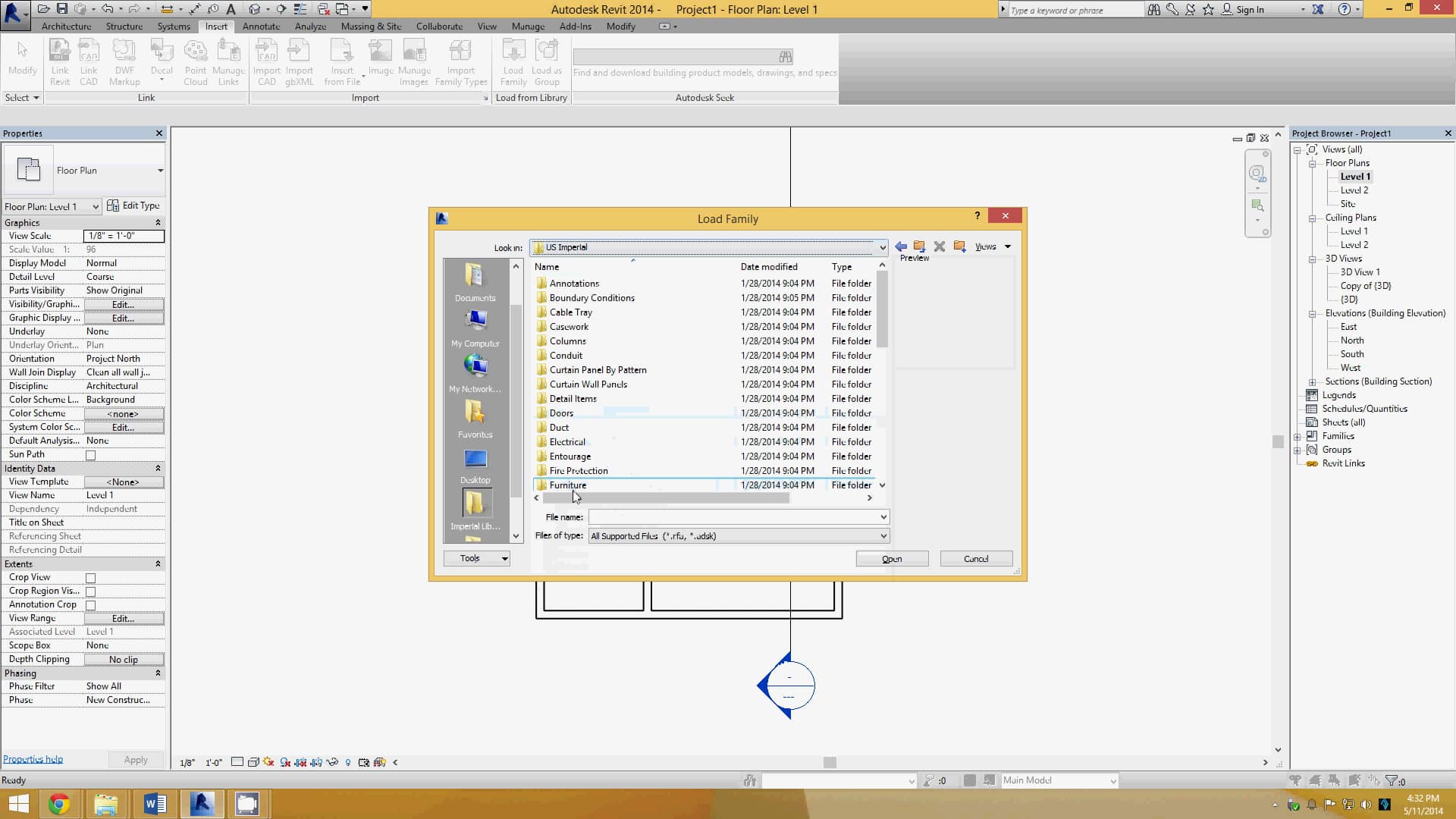Switch to the Annotate ribbon tab
1456x819 pixels.
pos(262,26)
